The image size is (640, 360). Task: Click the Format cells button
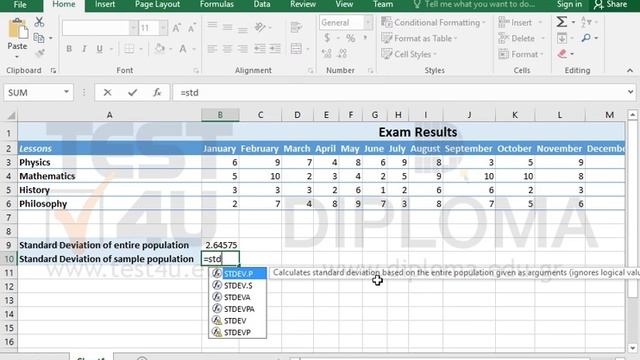pos(521,54)
